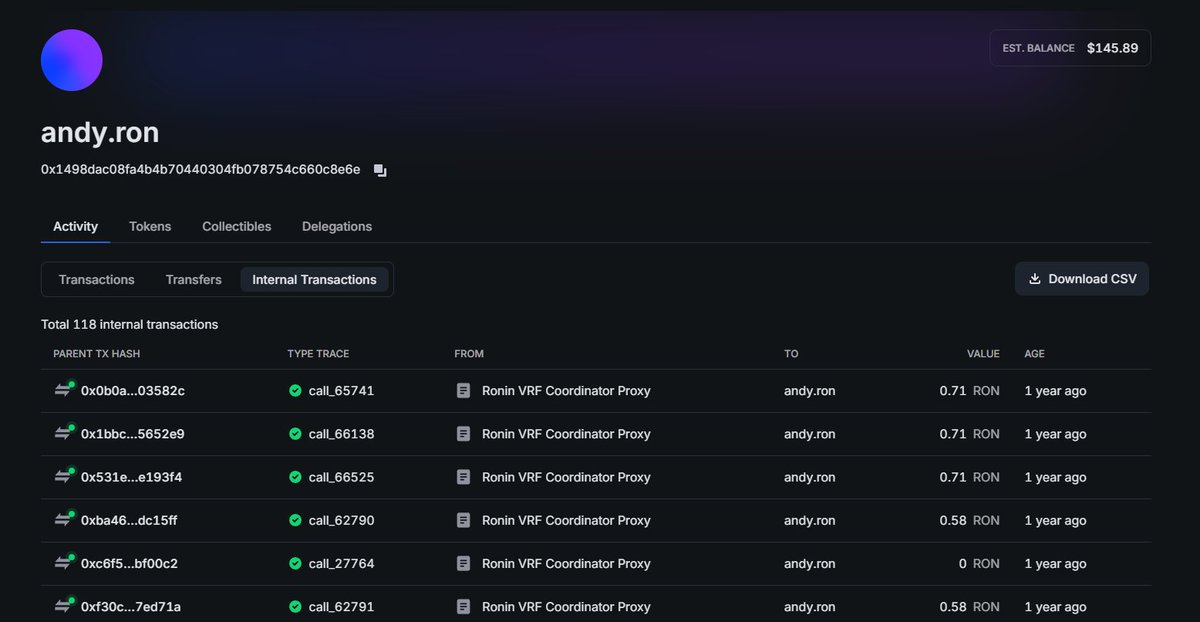Click the TYPE TRACE column header
This screenshot has height=622, width=1200.
pyautogui.click(x=318, y=354)
